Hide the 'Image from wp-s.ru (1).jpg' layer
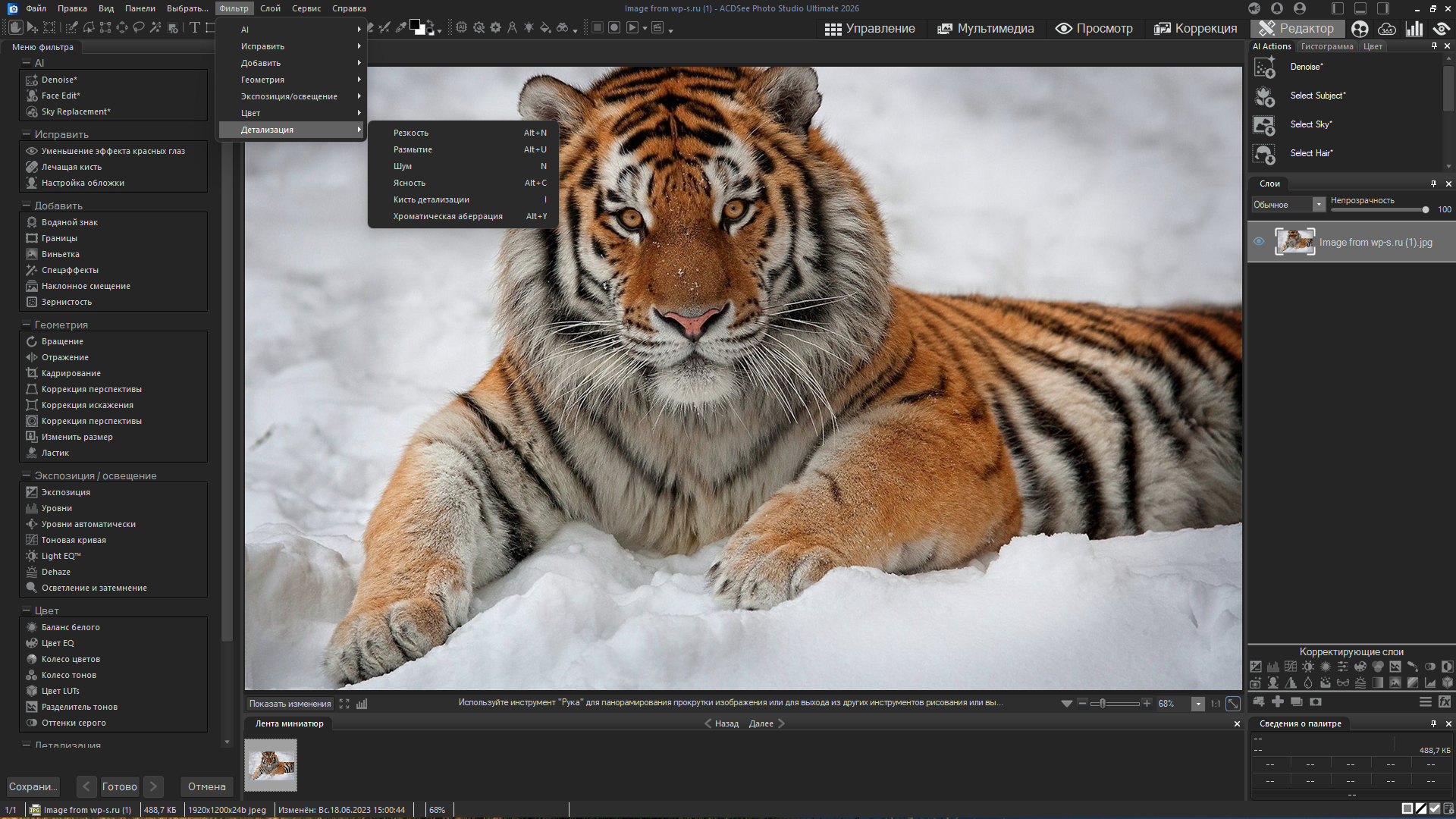 click(x=1259, y=242)
